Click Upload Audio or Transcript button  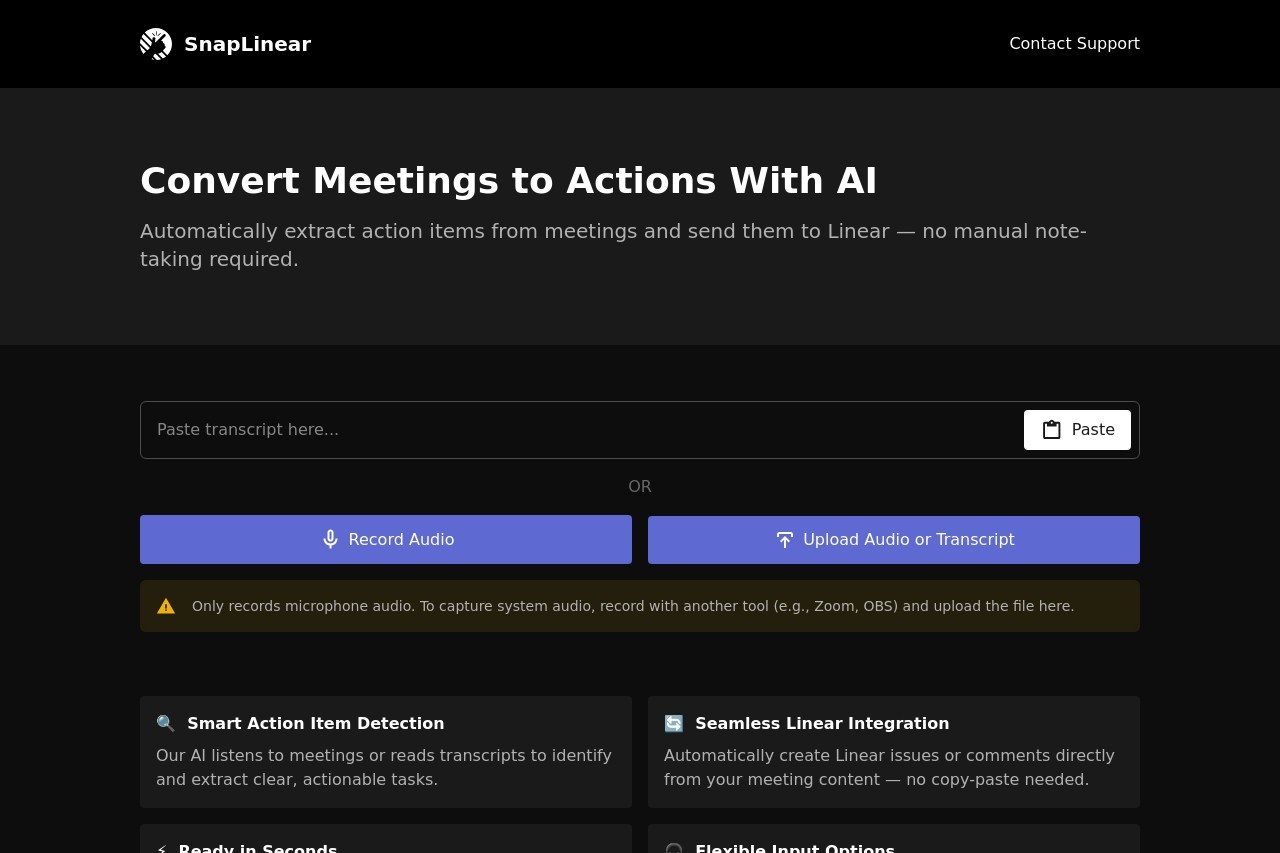(894, 540)
